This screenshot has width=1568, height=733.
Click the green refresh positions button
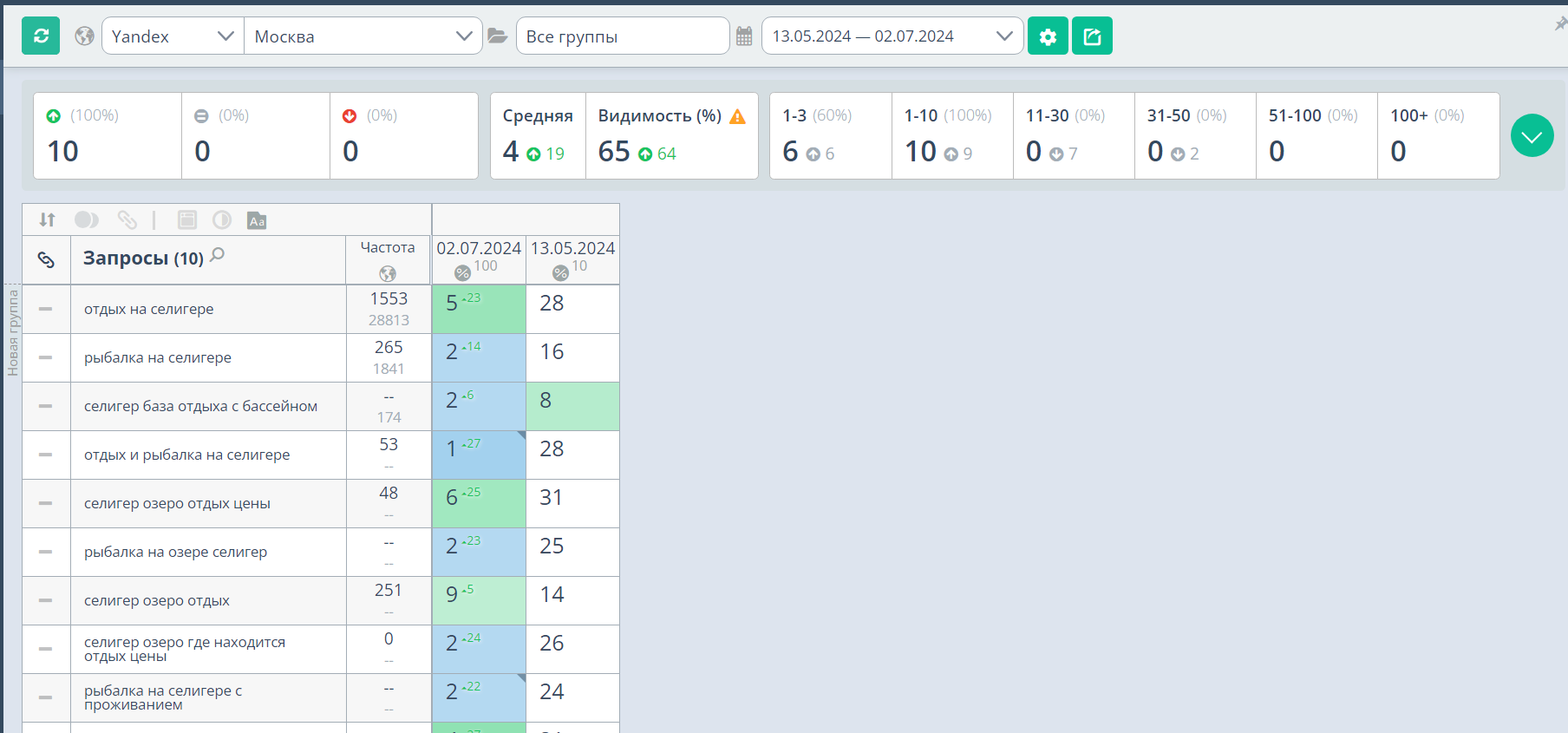[41, 36]
